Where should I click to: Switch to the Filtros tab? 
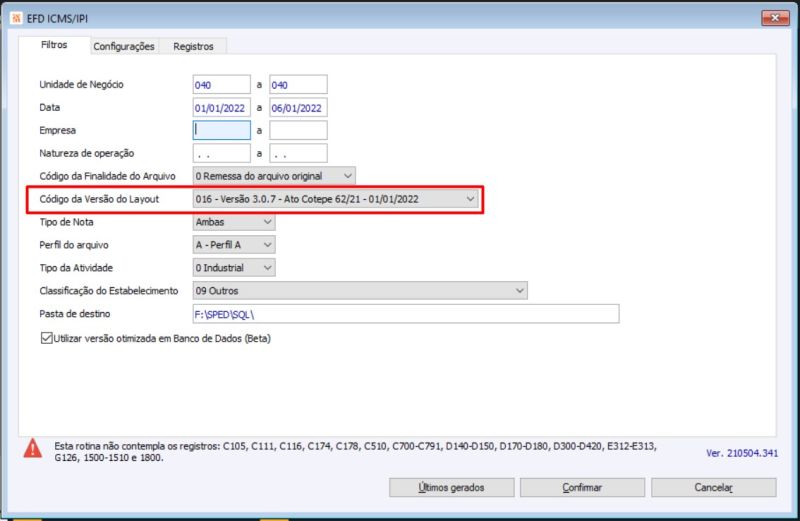click(x=54, y=45)
